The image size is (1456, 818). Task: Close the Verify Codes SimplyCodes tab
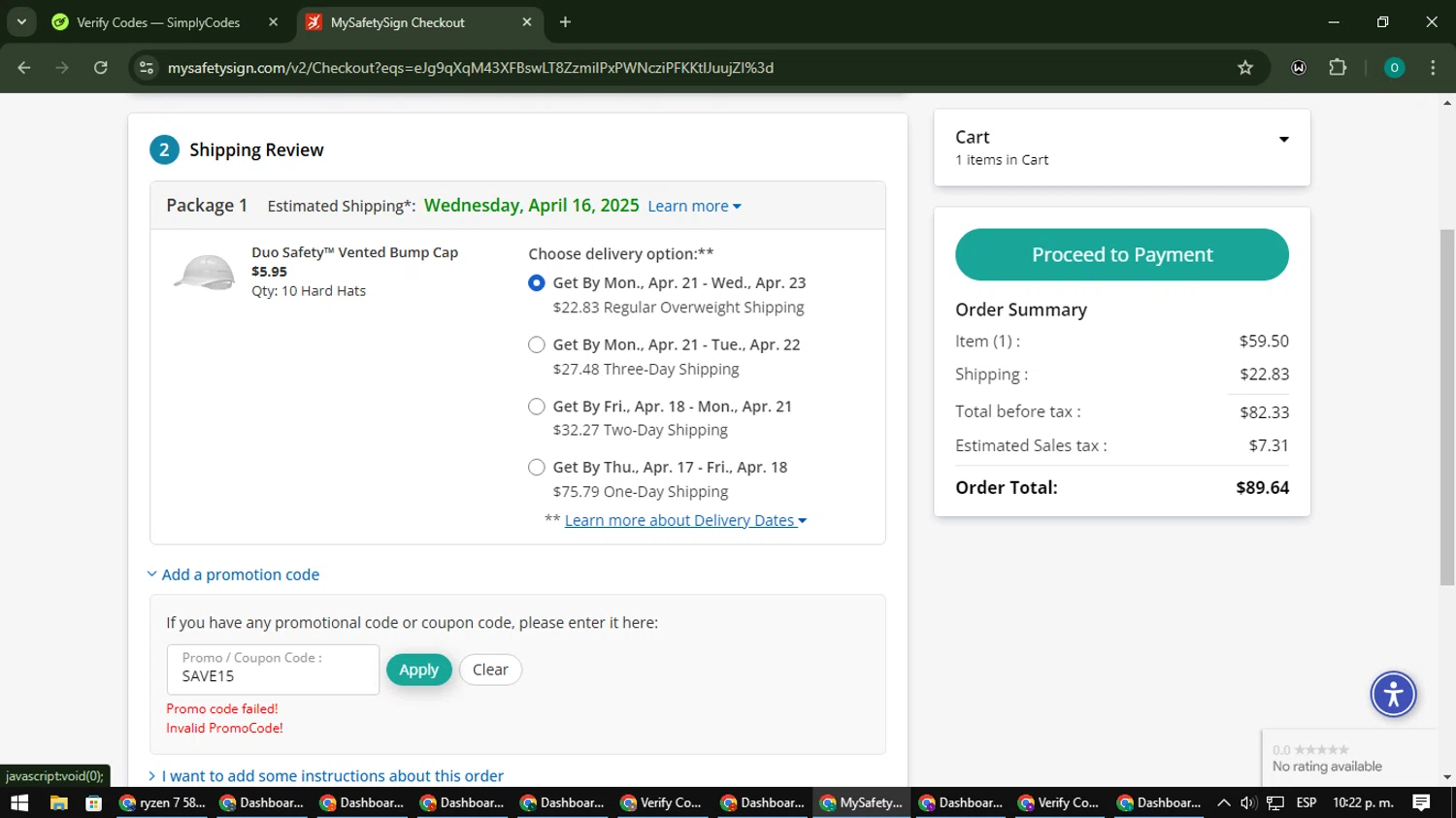tap(273, 22)
